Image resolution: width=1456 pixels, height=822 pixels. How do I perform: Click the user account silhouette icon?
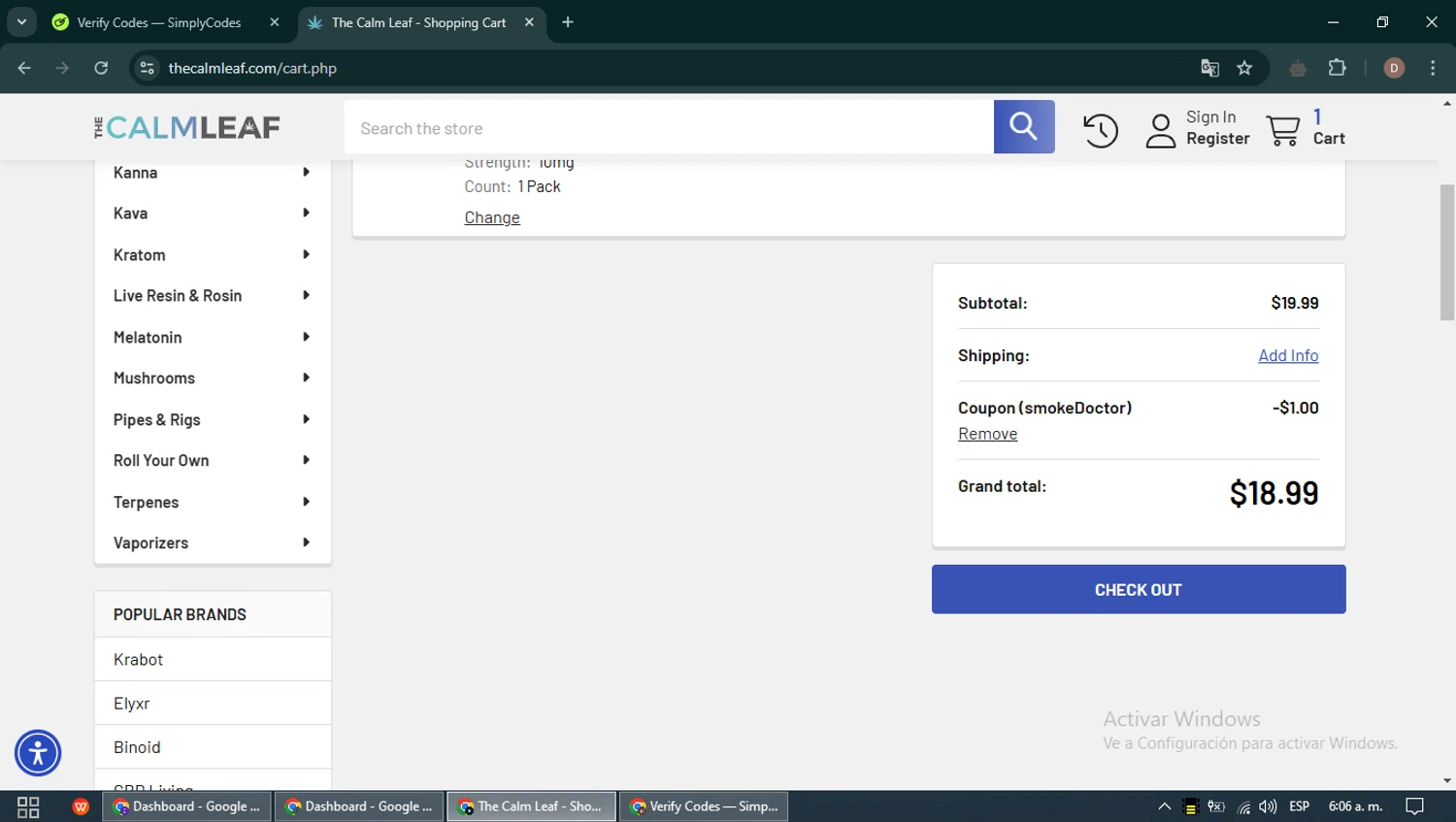1161,130
